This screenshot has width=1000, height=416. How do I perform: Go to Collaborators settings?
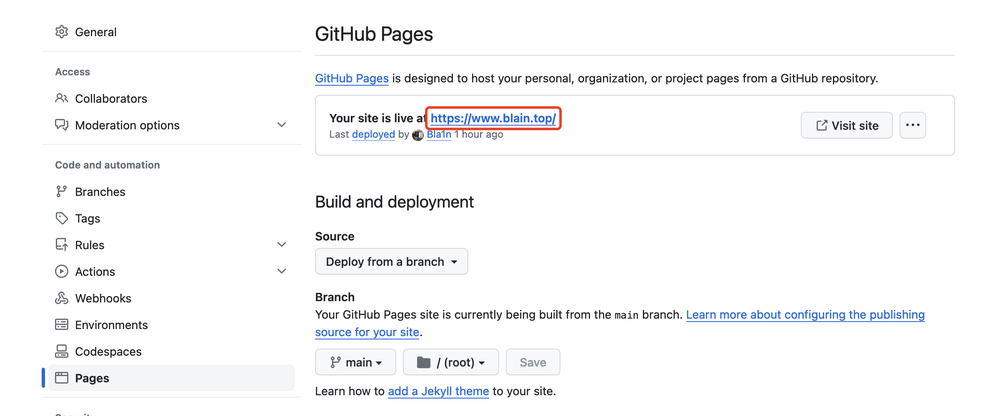pyautogui.click(x=172, y=98)
